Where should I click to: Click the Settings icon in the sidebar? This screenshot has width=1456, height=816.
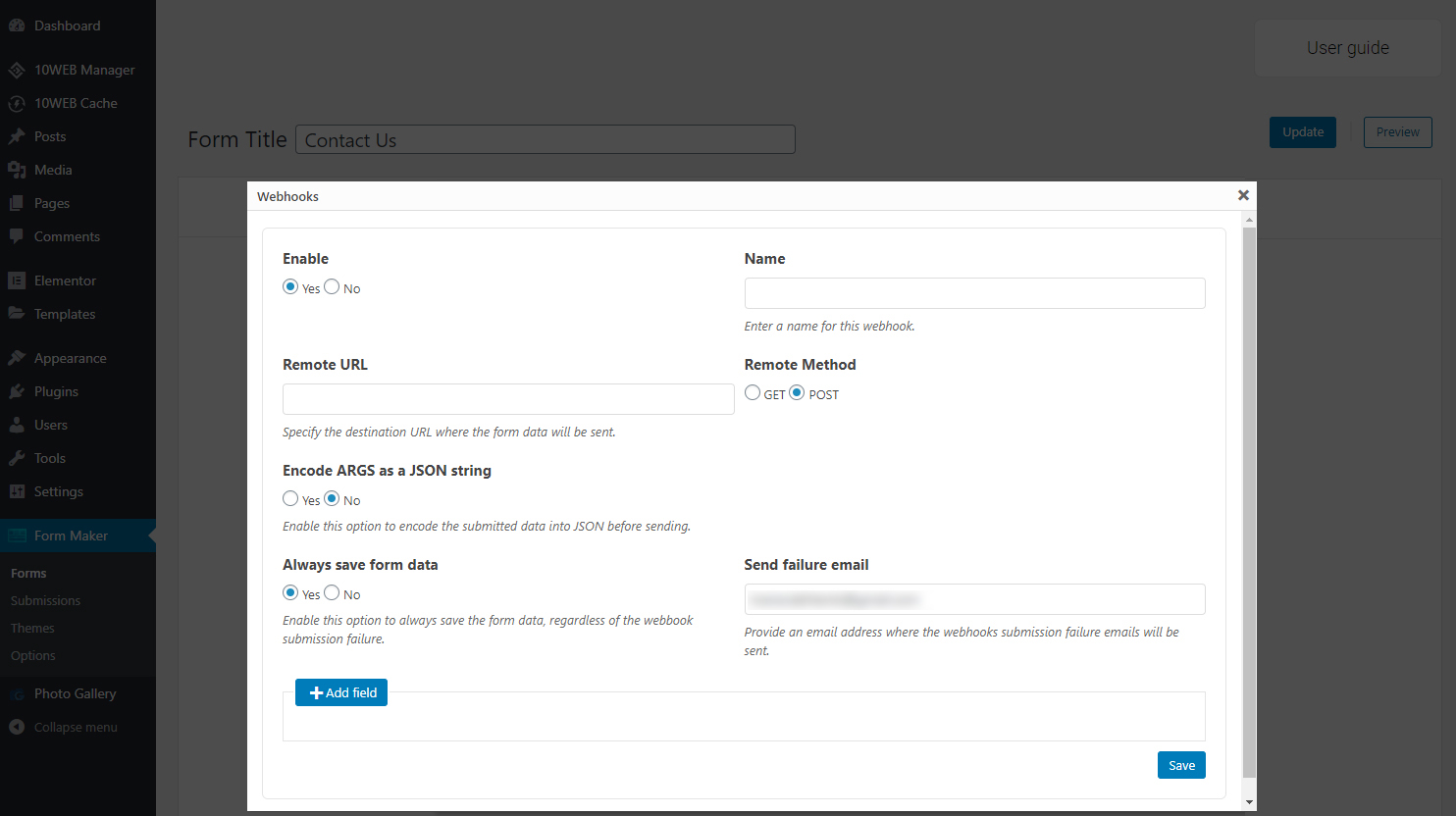point(17,491)
